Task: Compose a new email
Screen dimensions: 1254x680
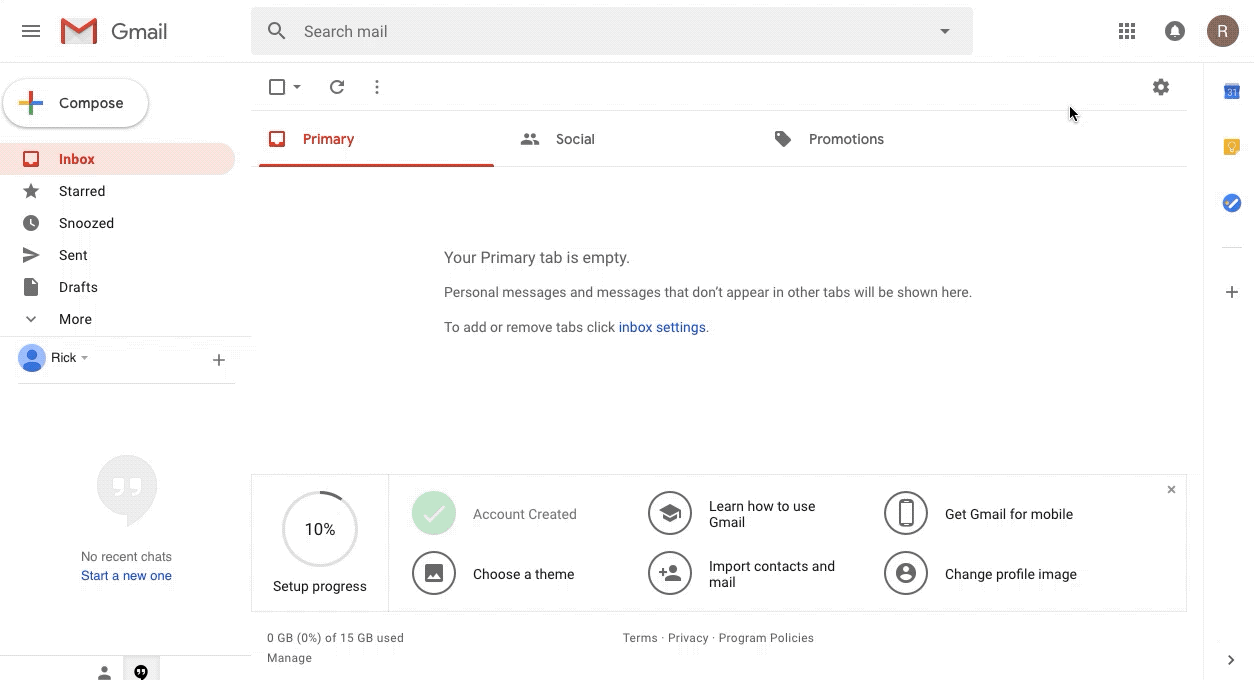Action: [x=76, y=103]
